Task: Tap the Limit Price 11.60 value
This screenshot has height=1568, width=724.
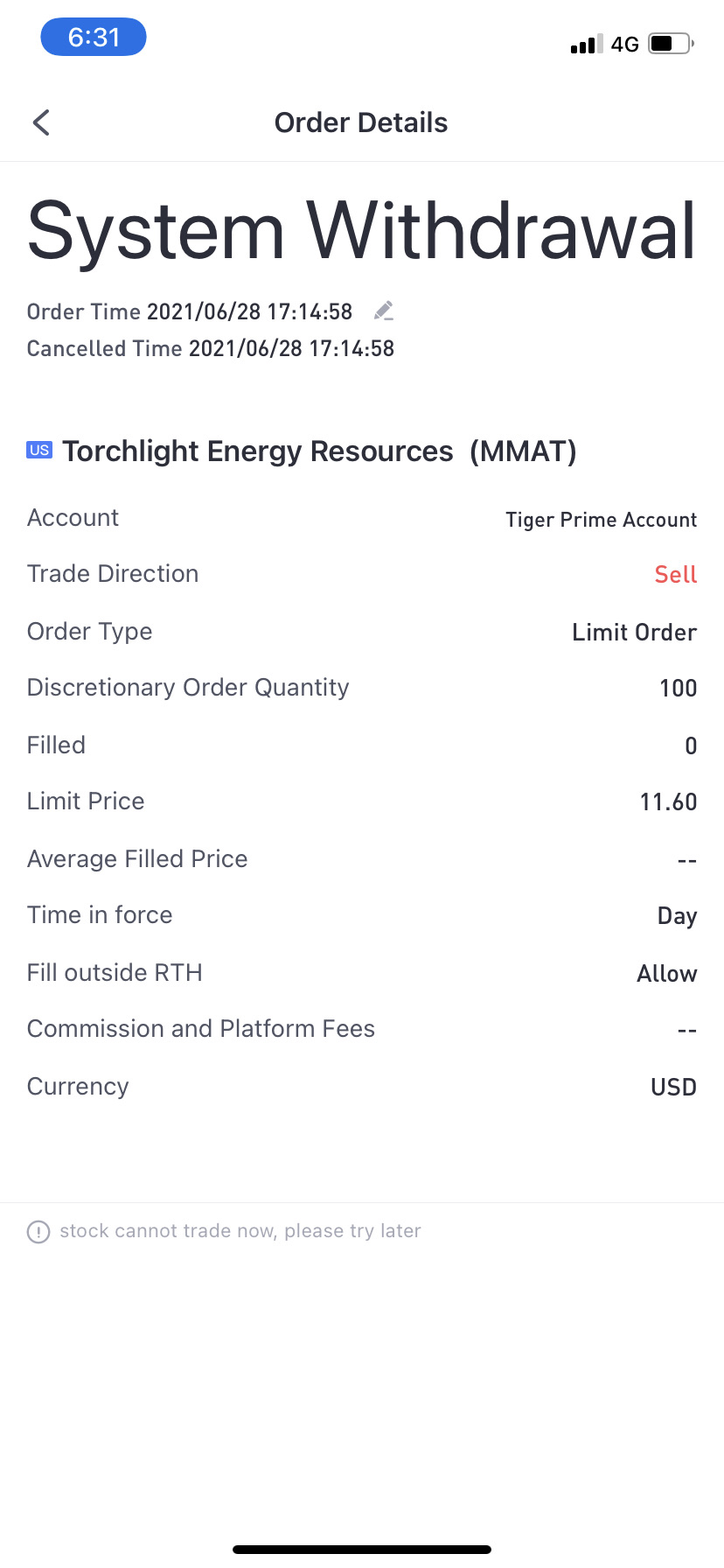Action: click(668, 802)
